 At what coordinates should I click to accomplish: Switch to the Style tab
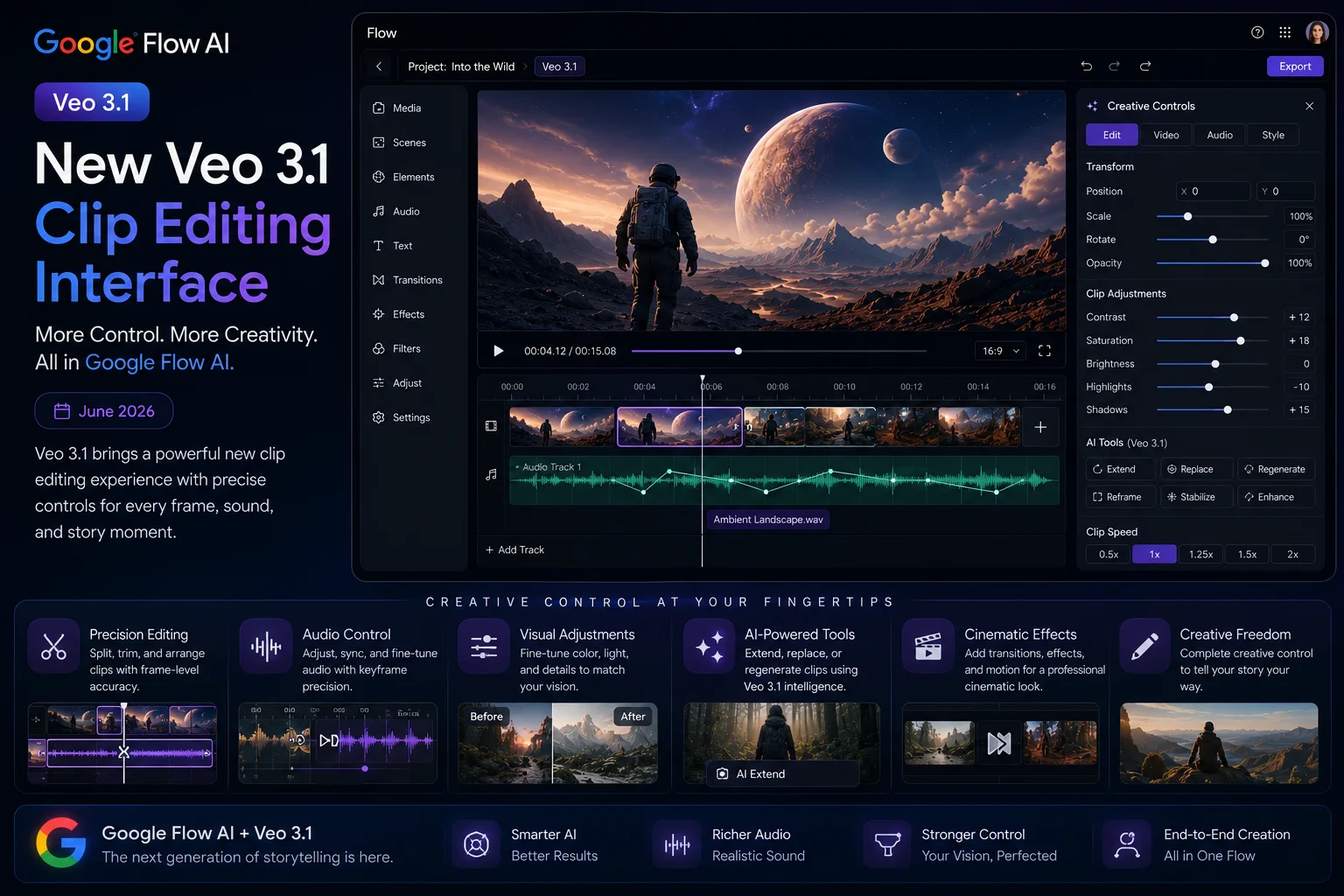pos(1273,135)
